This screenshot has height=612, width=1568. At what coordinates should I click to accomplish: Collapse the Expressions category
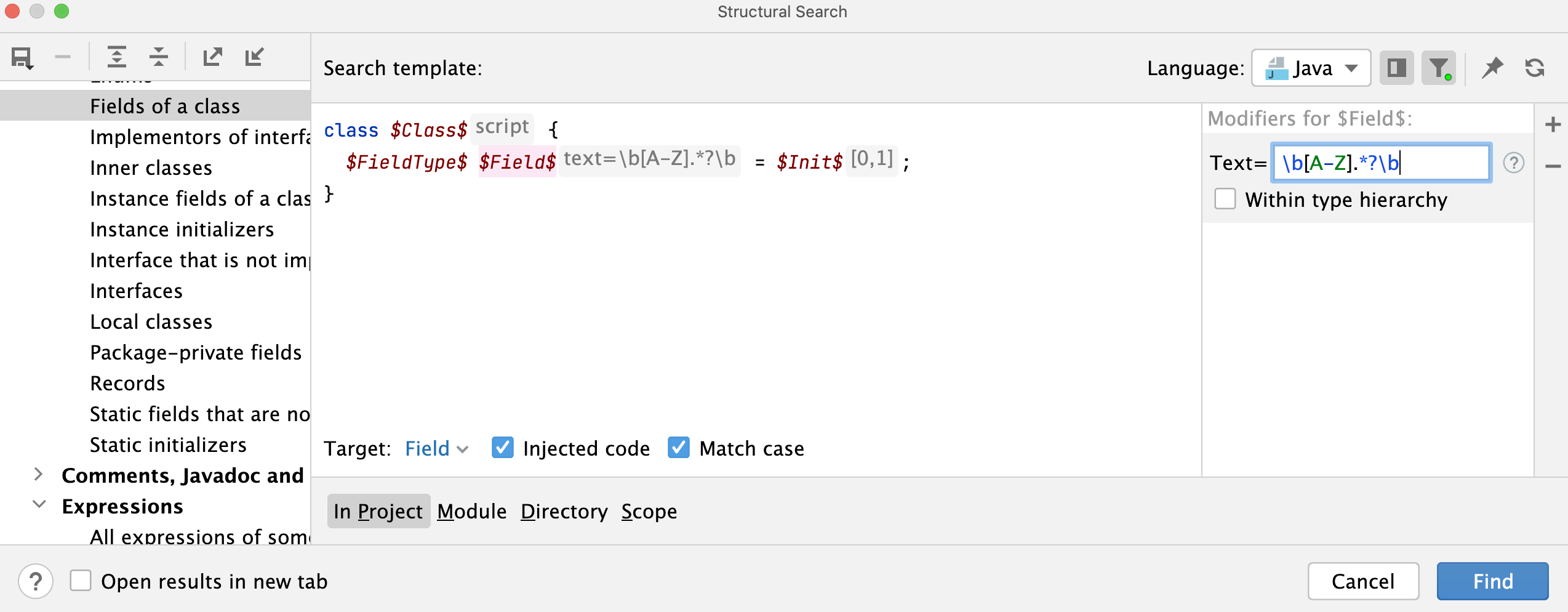click(38, 505)
